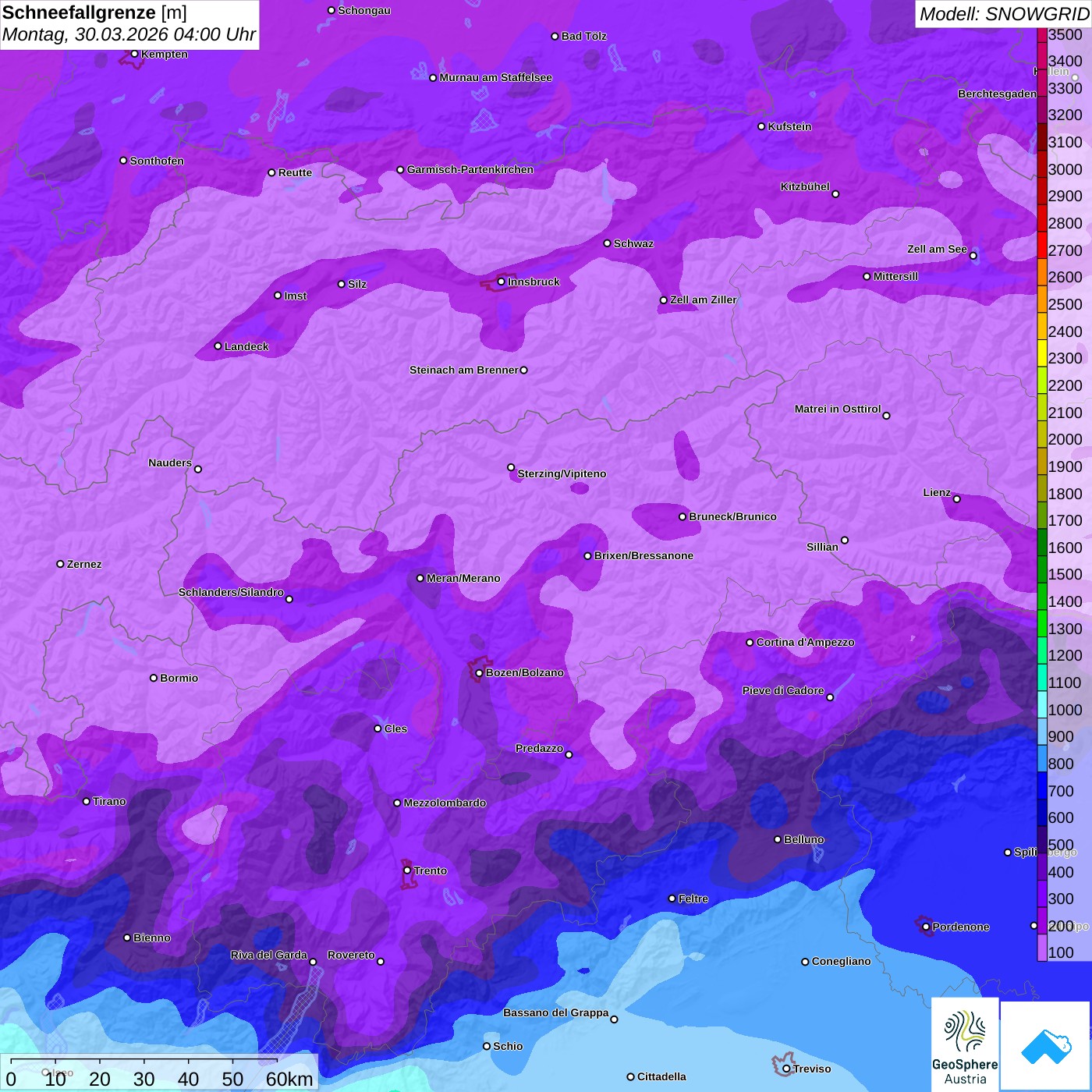Click the Kitzbühel location dot
Screen dimensions: 1092x1092
(835, 193)
